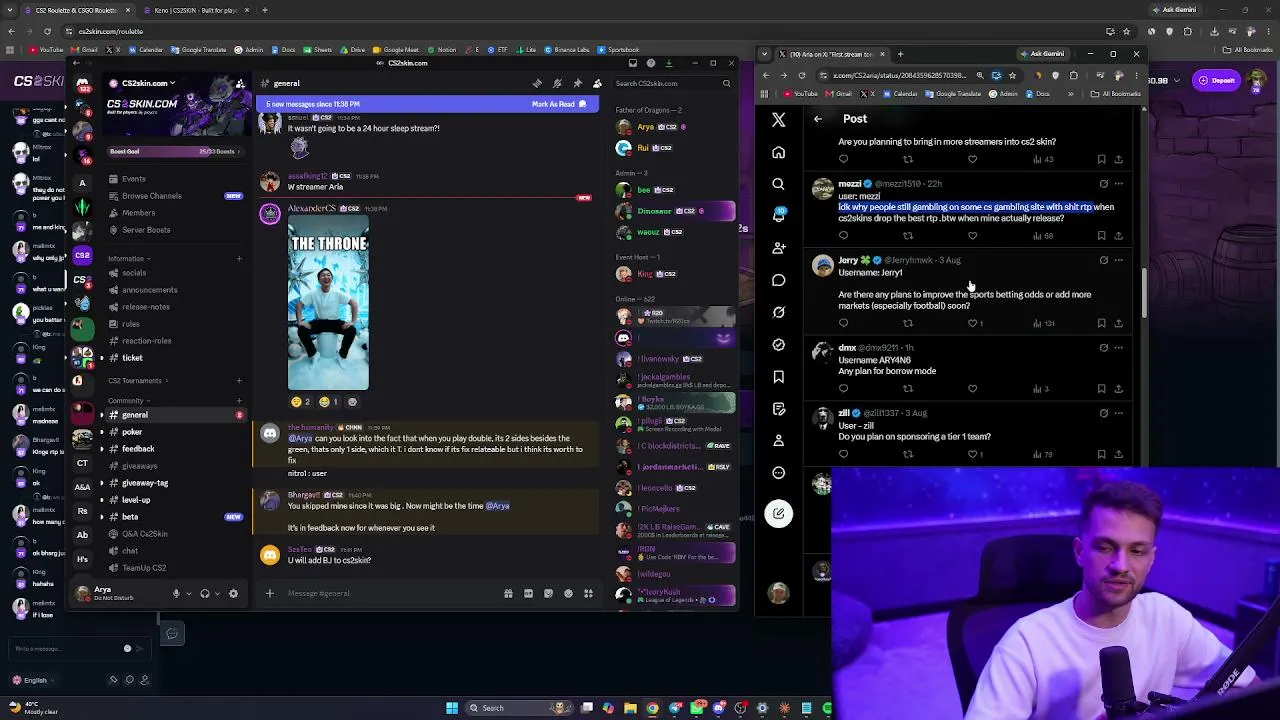The image size is (1280, 720).
Task: Reply to mezzi's post
Action: pyautogui.click(x=843, y=236)
